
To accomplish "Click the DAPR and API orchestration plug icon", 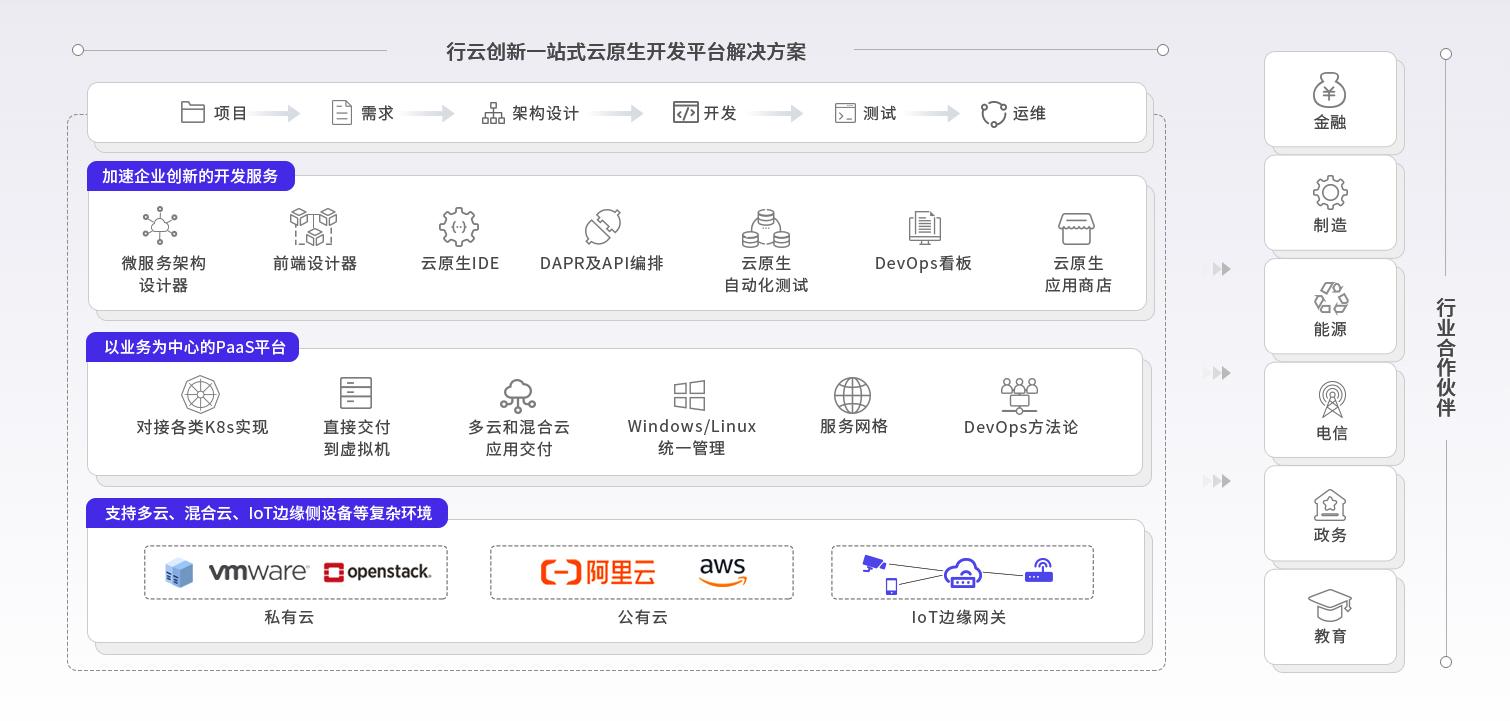I will coord(603,227).
